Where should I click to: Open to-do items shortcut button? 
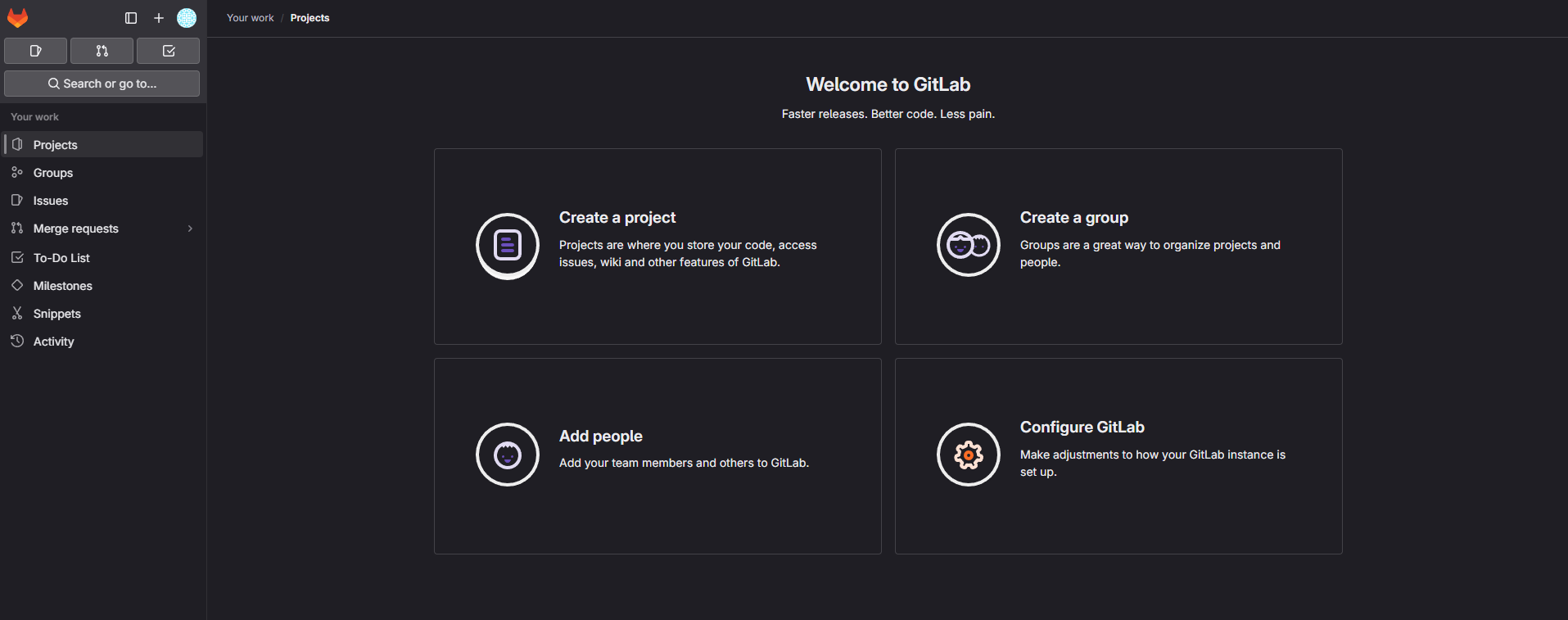(x=168, y=51)
